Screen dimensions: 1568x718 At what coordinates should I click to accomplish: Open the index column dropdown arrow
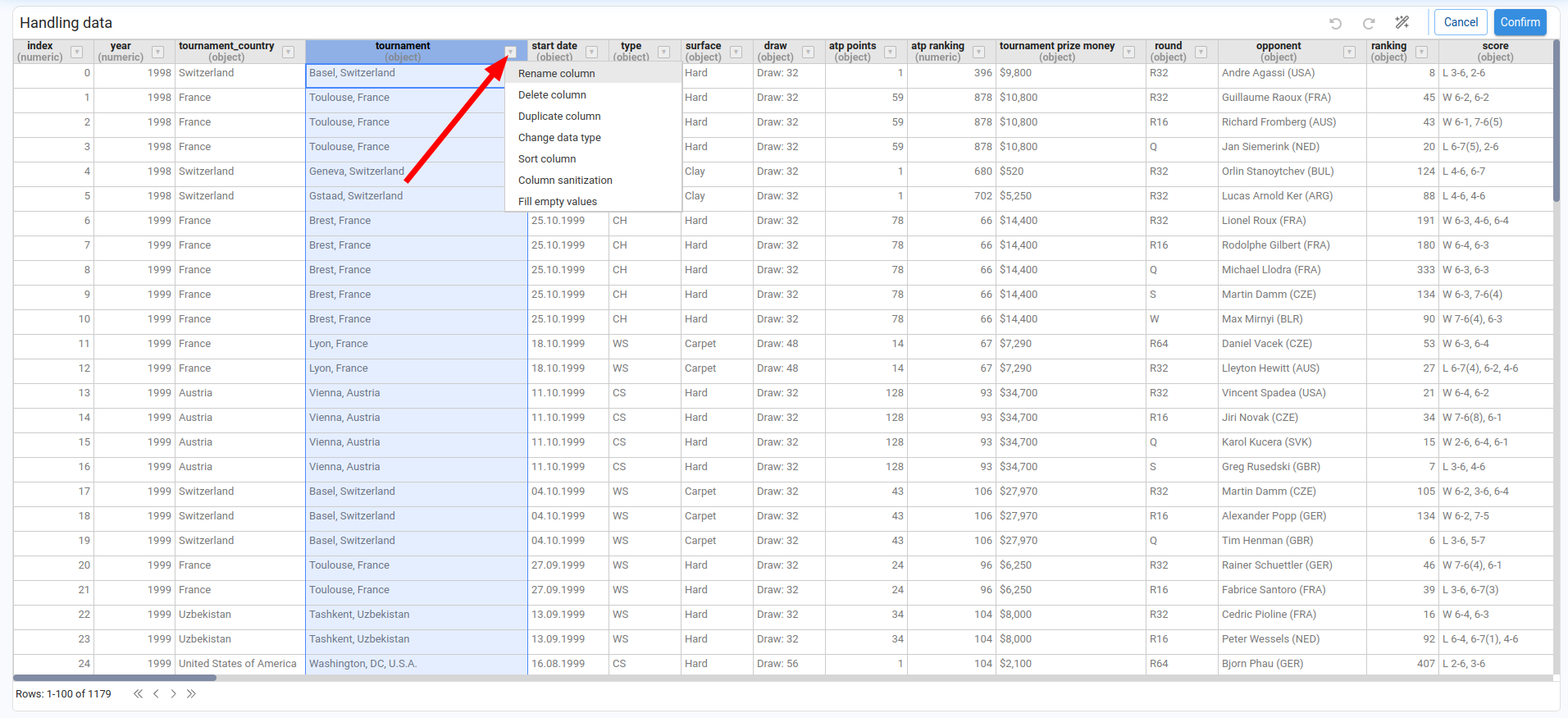pyautogui.click(x=77, y=53)
